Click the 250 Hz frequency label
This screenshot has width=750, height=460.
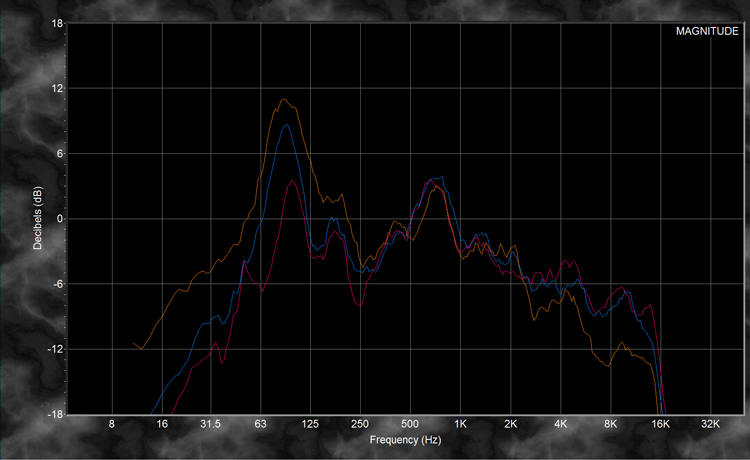(x=360, y=424)
